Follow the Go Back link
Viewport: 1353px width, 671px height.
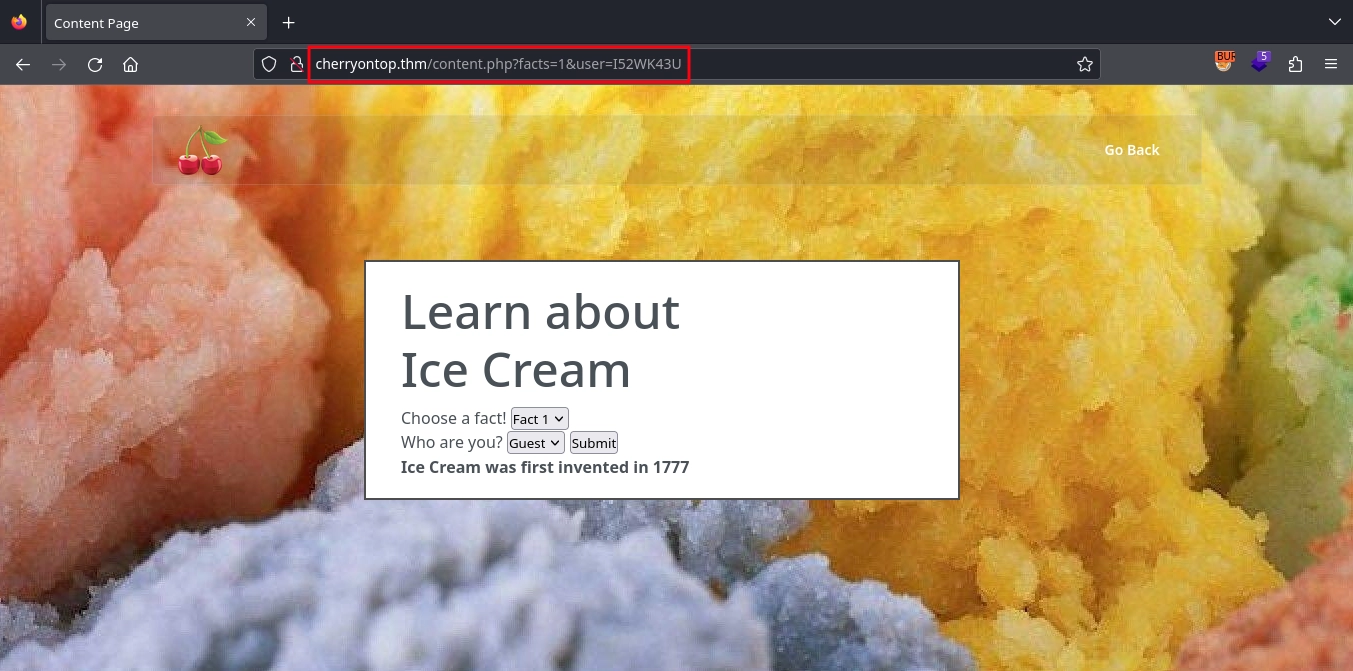coord(1132,150)
